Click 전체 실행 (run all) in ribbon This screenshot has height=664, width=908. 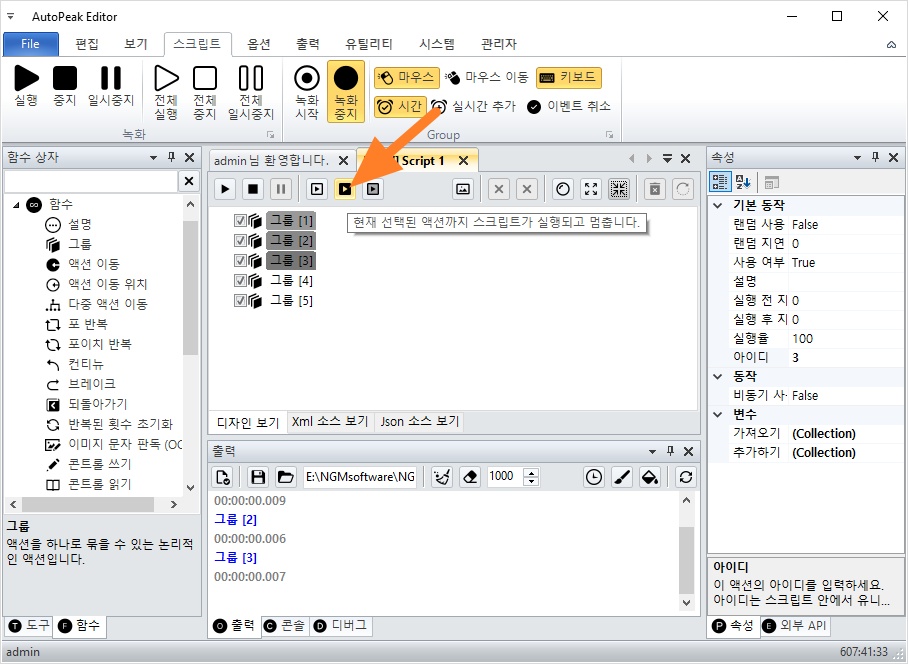[166, 93]
